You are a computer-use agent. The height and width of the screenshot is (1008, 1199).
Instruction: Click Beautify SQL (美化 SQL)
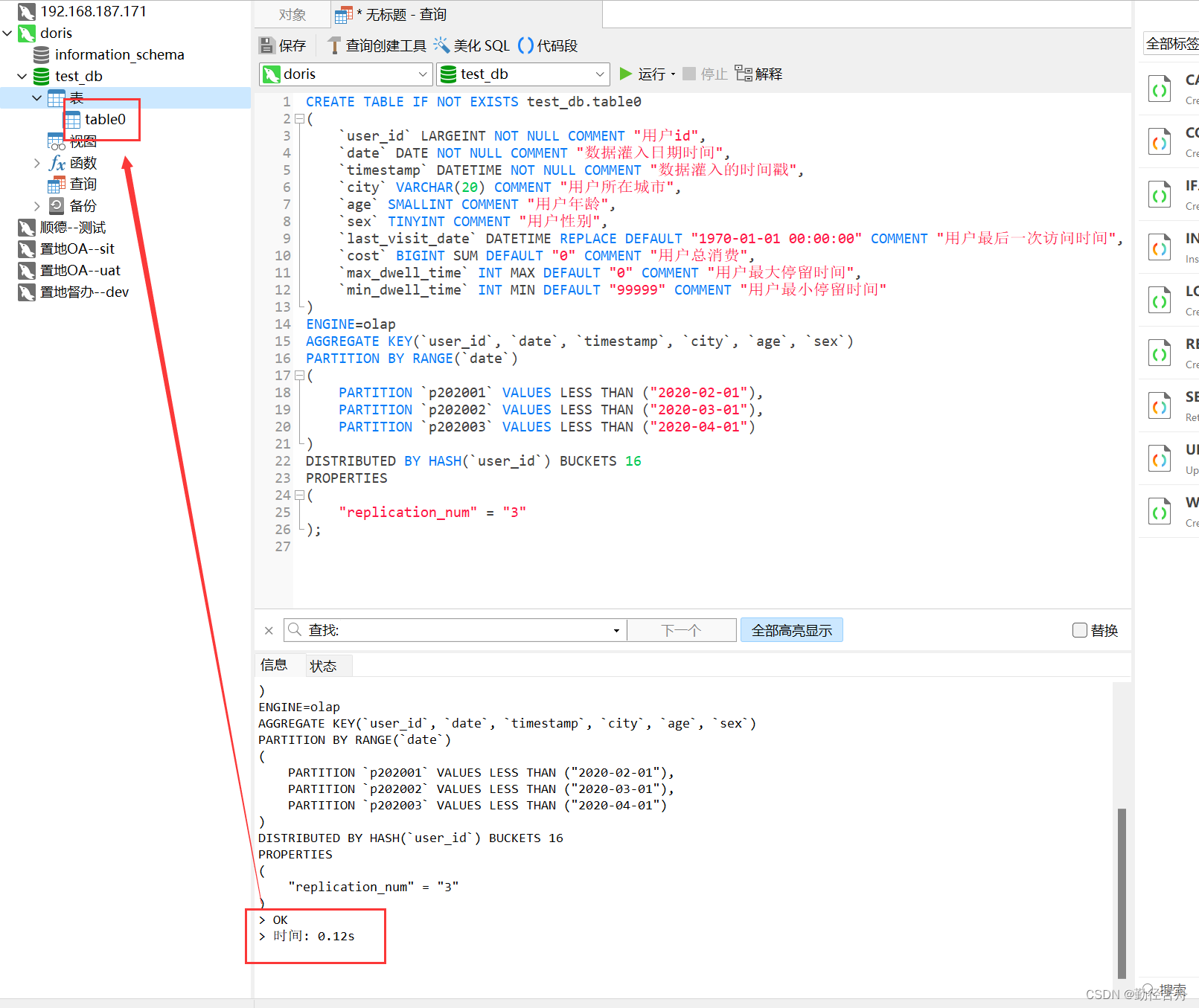[x=472, y=45]
